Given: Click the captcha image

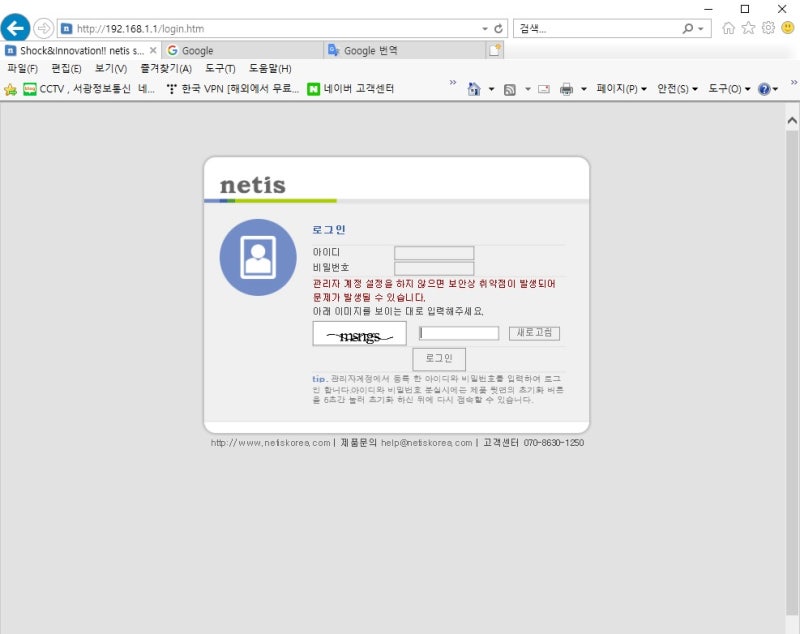Looking at the screenshot, I should point(359,334).
